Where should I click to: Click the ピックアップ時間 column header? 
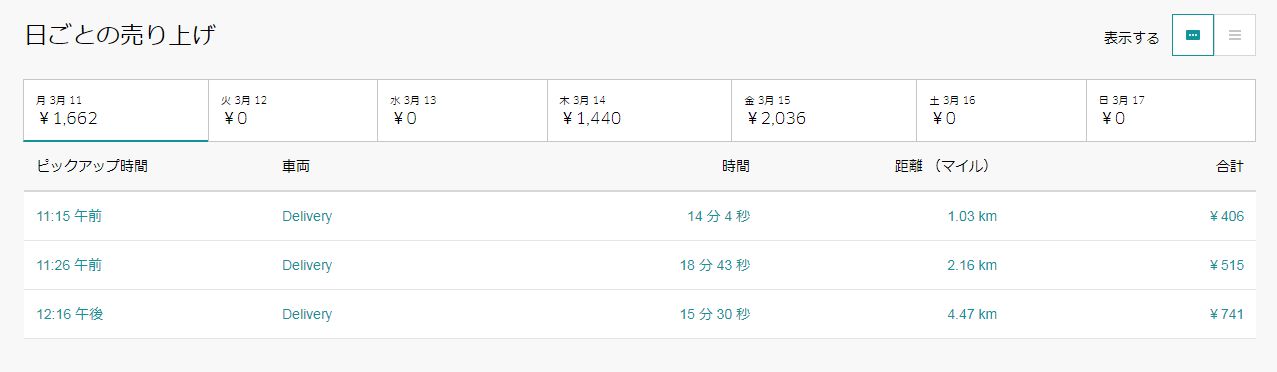click(x=92, y=166)
